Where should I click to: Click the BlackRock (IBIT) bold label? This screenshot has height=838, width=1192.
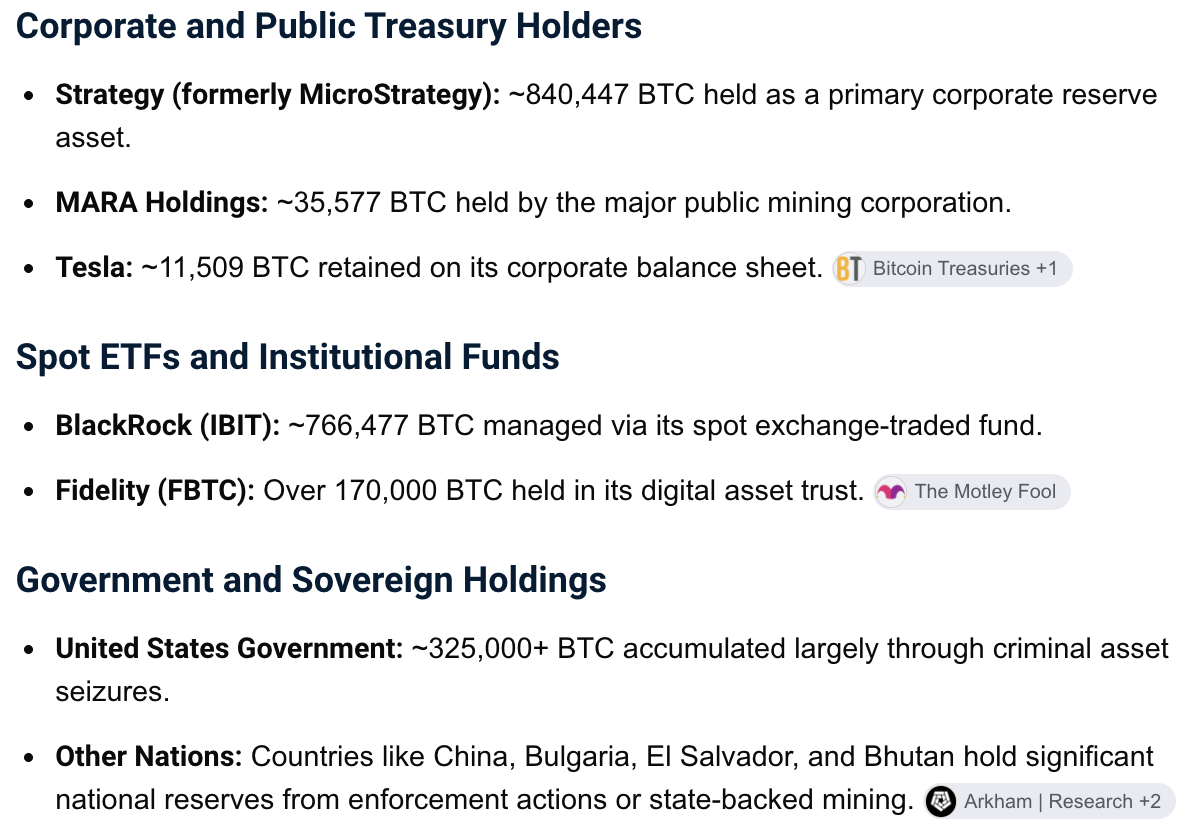[168, 426]
